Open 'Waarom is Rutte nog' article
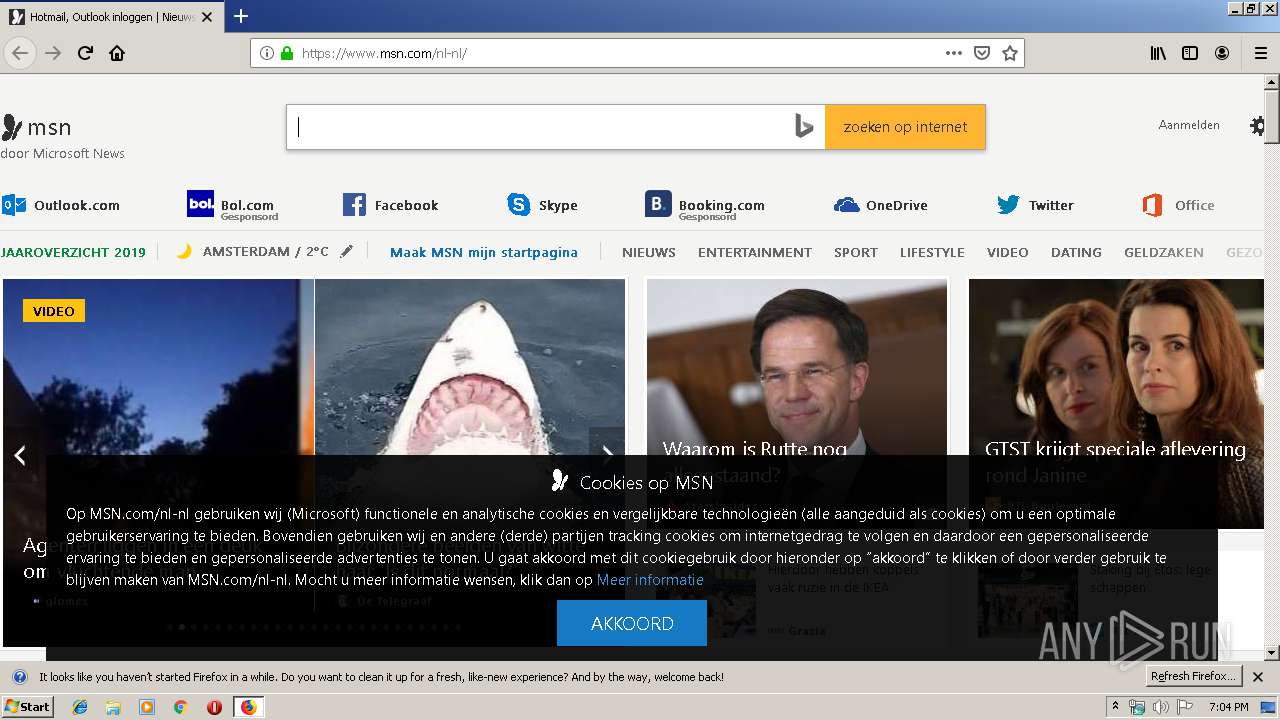 coord(755,449)
